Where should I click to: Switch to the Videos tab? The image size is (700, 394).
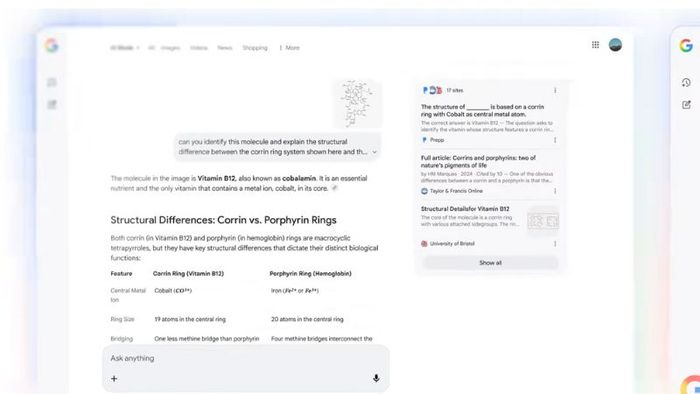tap(199, 48)
